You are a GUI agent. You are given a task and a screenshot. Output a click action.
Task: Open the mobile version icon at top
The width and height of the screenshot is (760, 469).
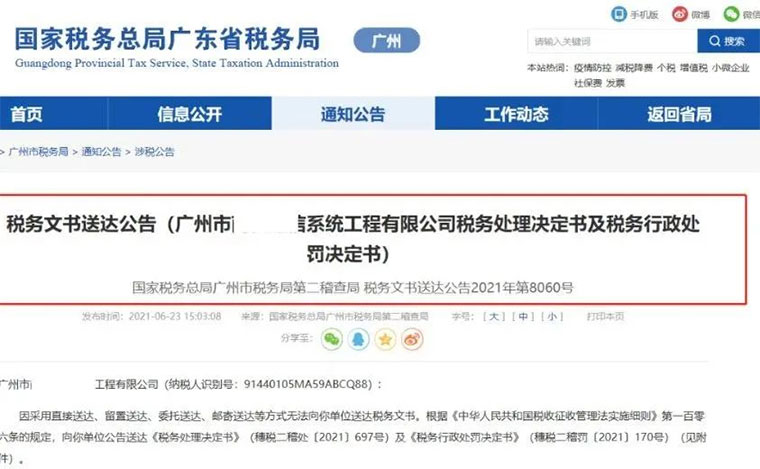pos(619,14)
